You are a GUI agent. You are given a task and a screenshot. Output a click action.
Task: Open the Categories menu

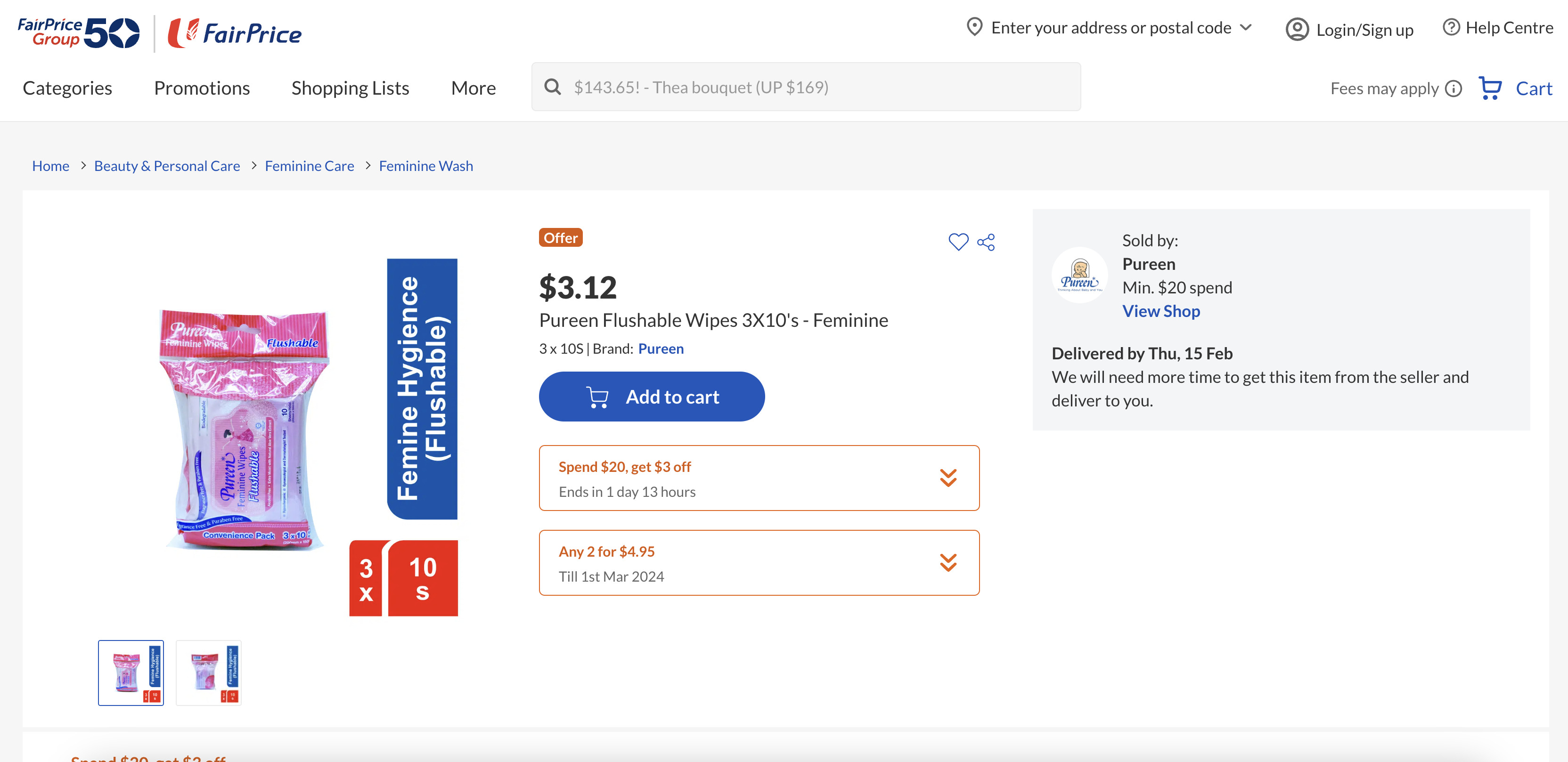(x=67, y=88)
